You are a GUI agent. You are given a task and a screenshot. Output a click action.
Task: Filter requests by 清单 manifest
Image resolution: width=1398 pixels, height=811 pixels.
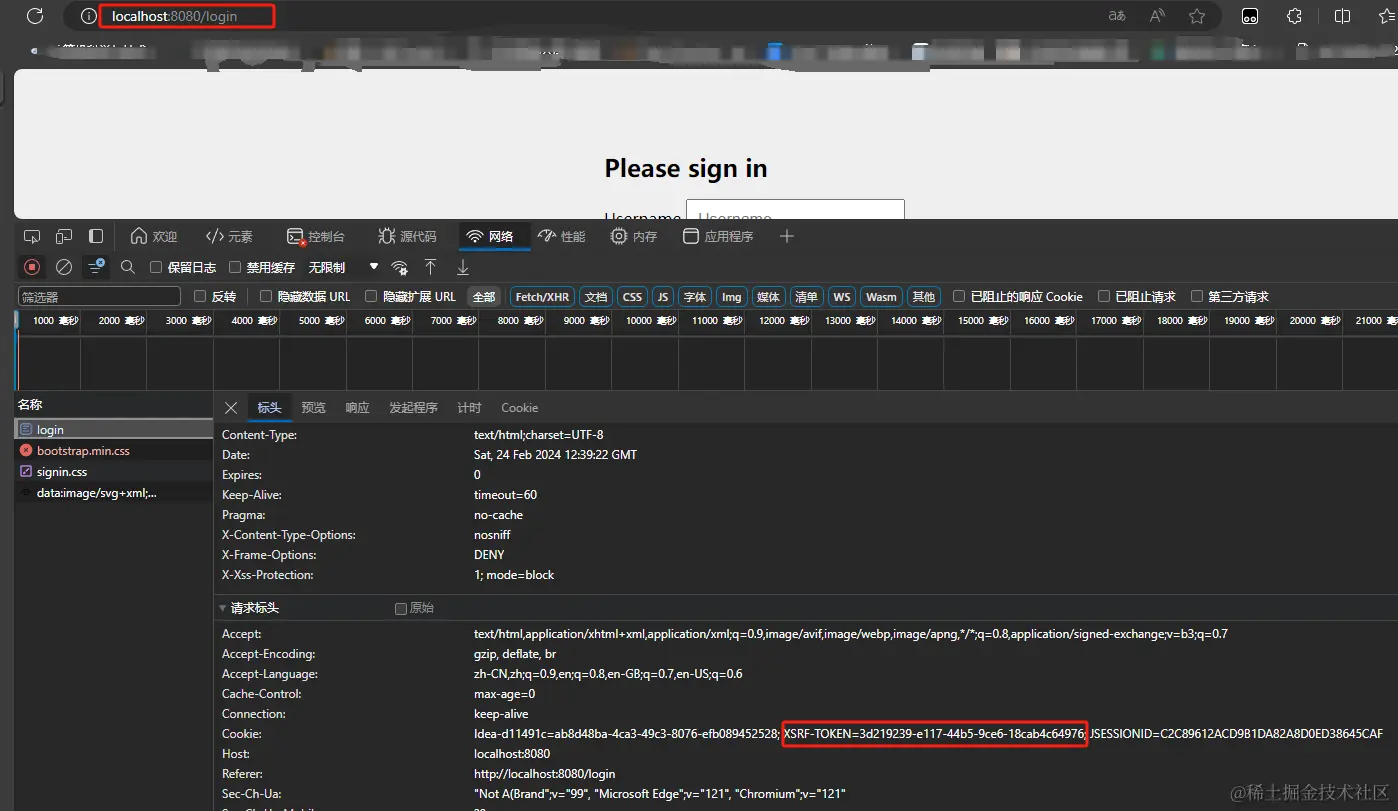pos(806,297)
